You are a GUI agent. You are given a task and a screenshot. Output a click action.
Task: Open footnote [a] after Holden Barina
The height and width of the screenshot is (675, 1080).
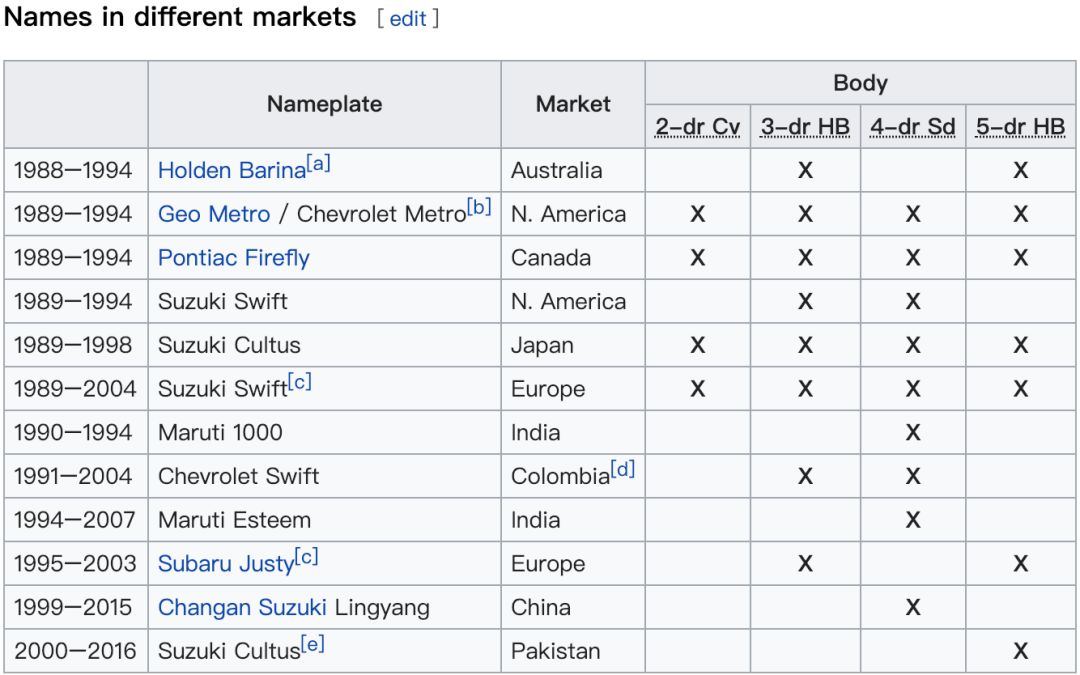318,164
